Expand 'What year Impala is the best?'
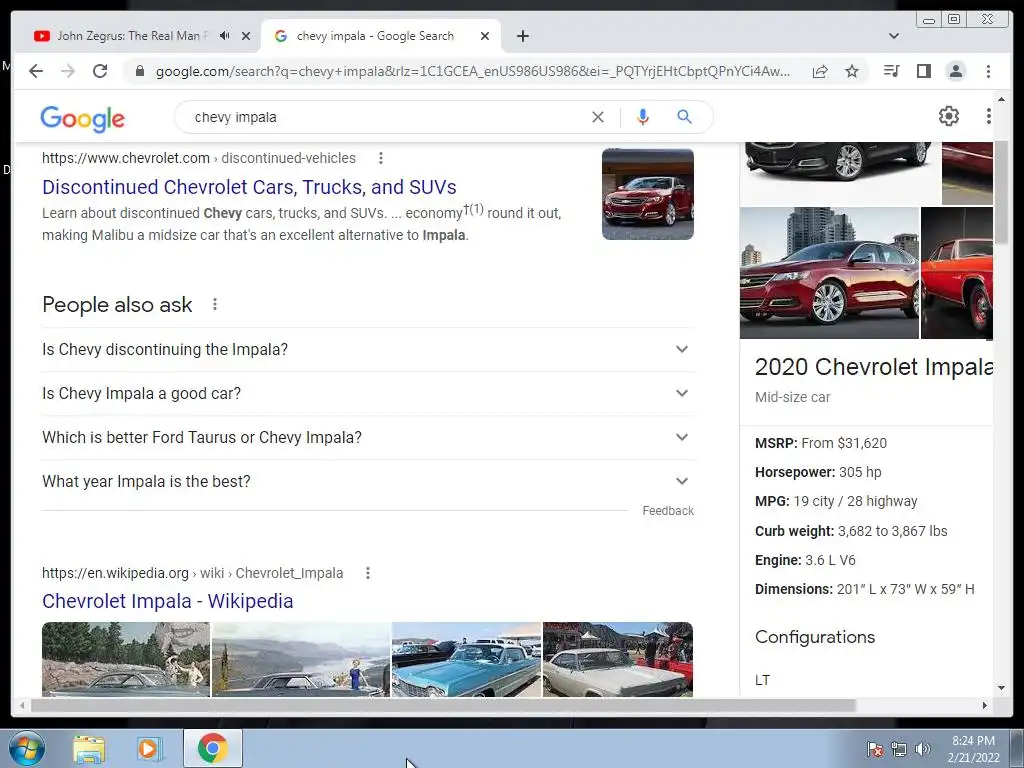This screenshot has height=768, width=1024. tap(368, 481)
